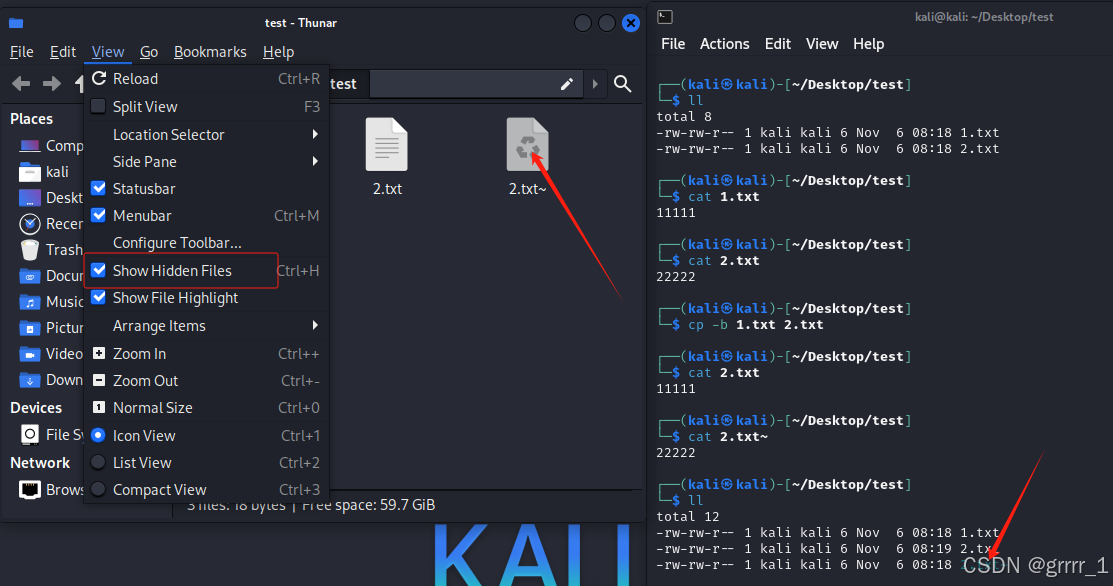Open the Actions menu in terminal
The height and width of the screenshot is (586, 1113).
click(x=725, y=44)
